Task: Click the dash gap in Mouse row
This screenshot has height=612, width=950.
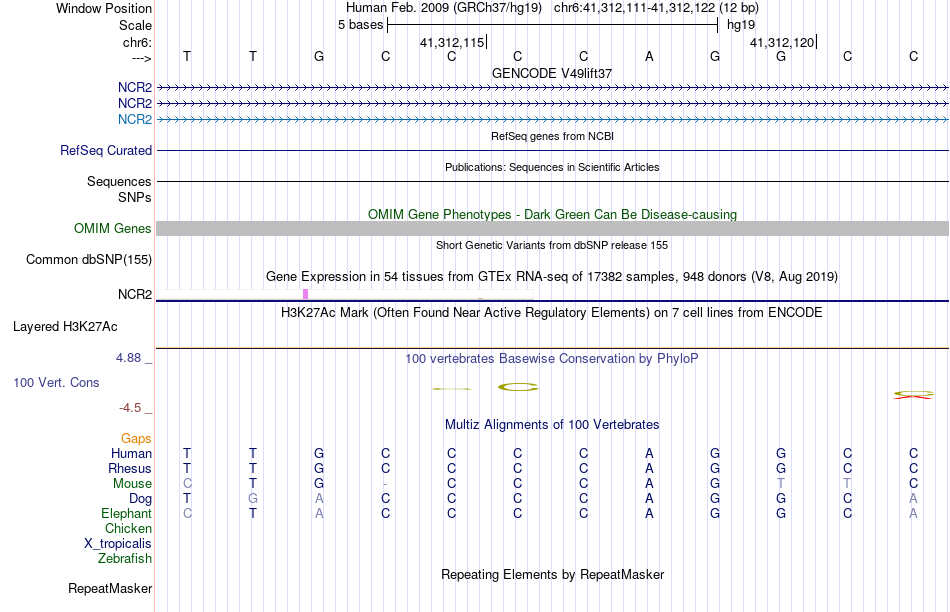Action: (x=385, y=484)
